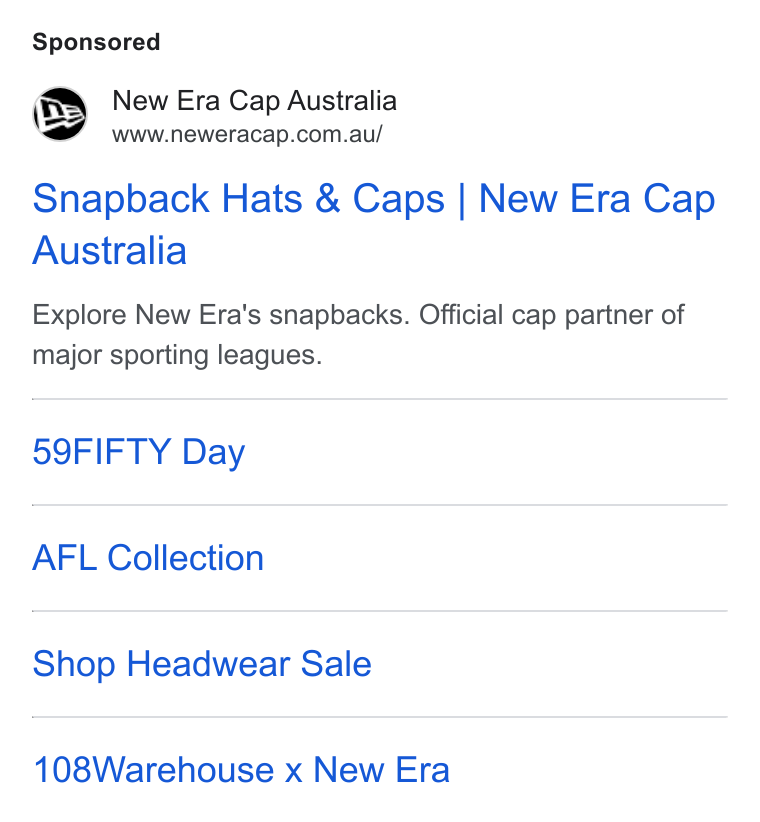Click the word 'Day' in the 59FIFTY link
The image size is (760, 822).
point(213,453)
